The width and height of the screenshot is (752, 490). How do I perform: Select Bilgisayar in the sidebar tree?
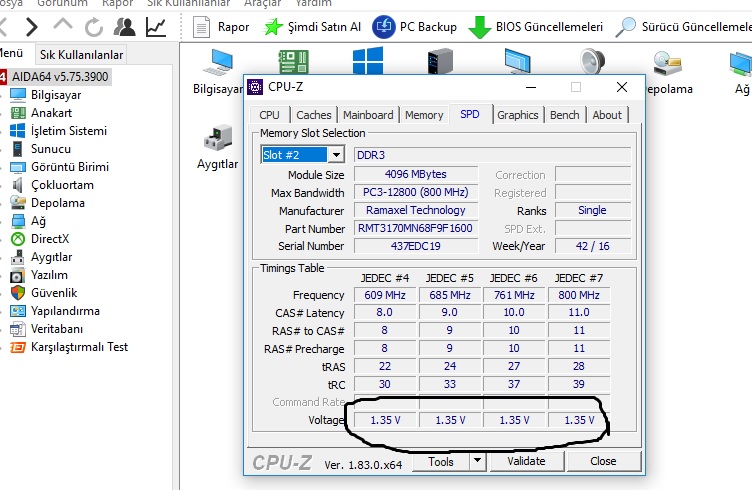[56, 95]
